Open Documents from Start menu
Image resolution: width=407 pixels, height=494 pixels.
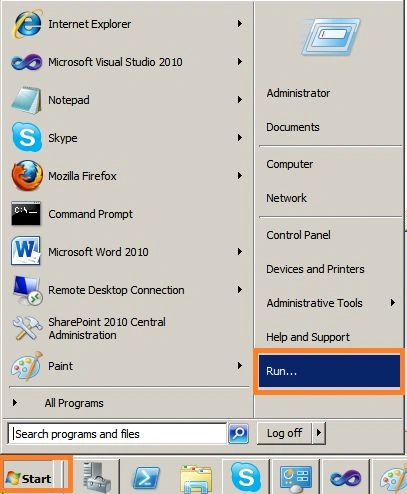point(293,127)
